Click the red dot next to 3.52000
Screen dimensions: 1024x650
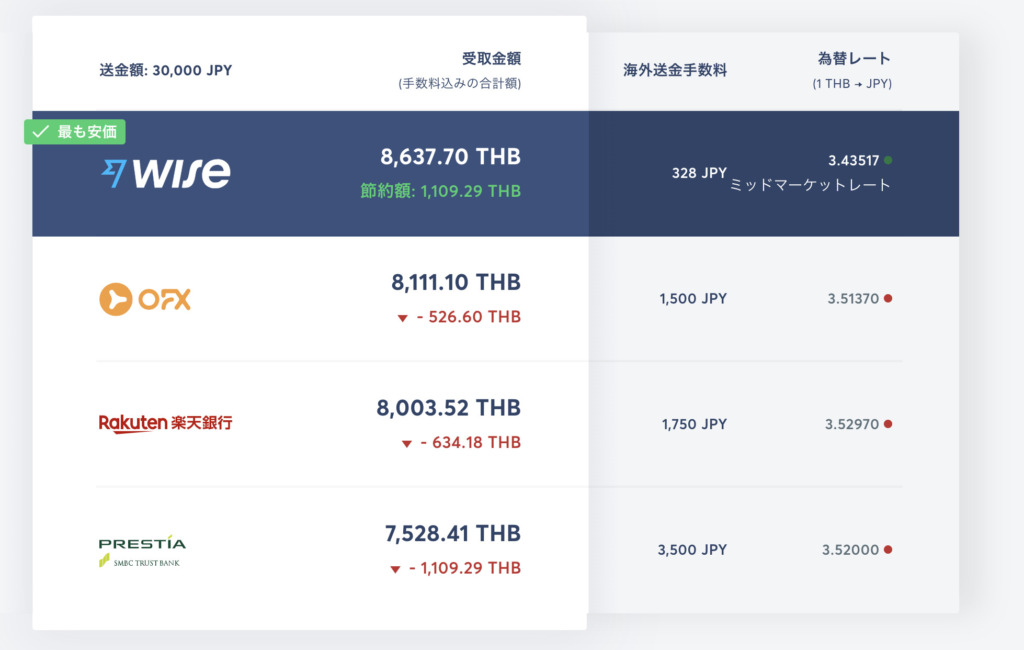click(x=888, y=549)
